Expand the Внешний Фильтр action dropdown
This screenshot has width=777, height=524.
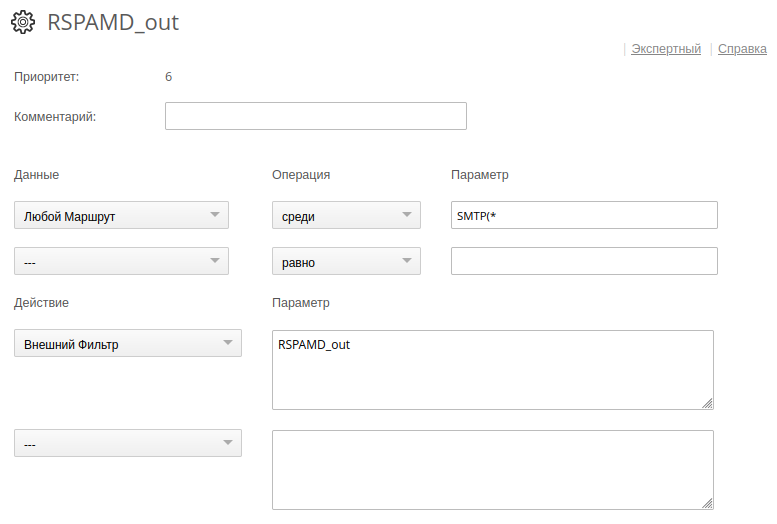point(127,343)
